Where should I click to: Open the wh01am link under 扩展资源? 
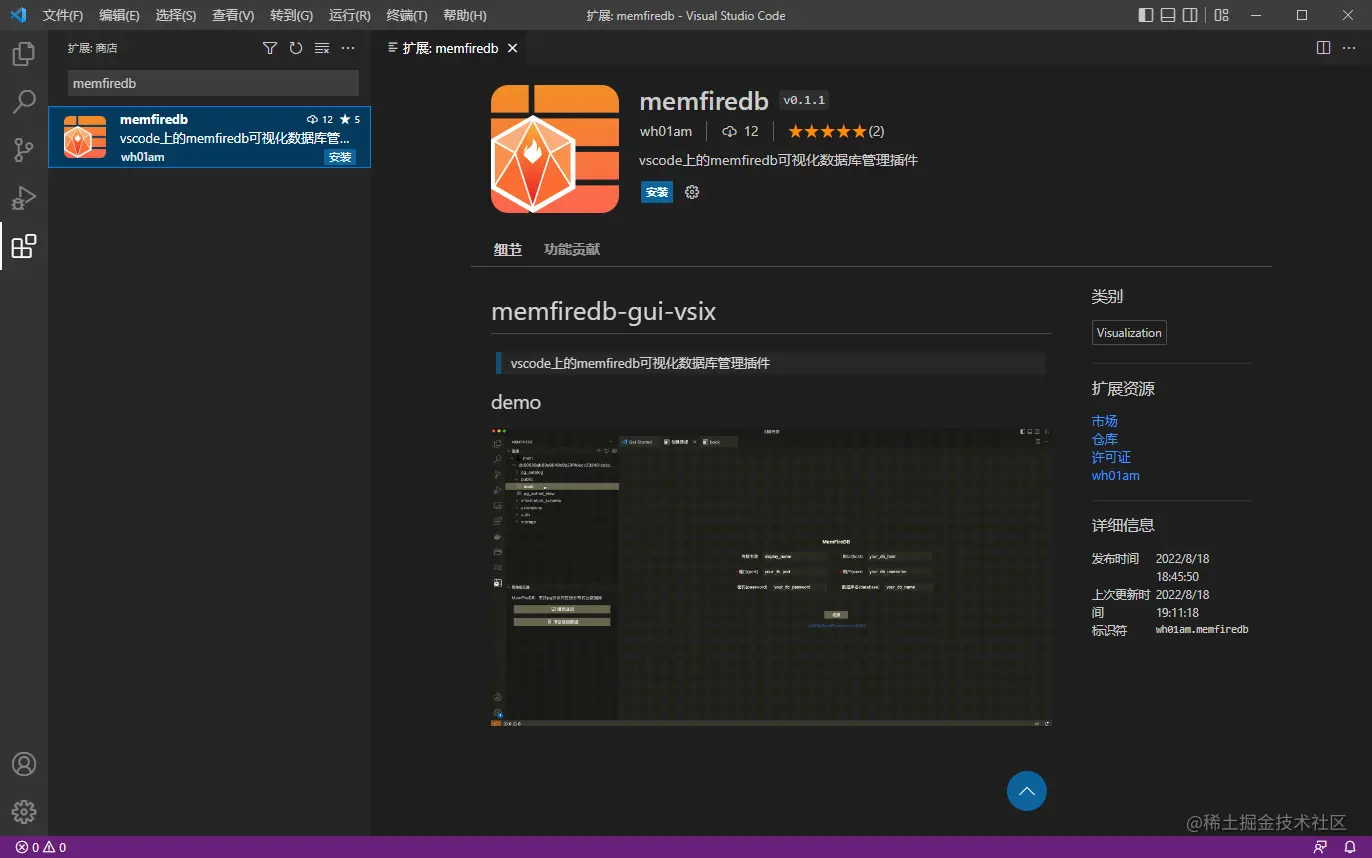(x=1116, y=475)
